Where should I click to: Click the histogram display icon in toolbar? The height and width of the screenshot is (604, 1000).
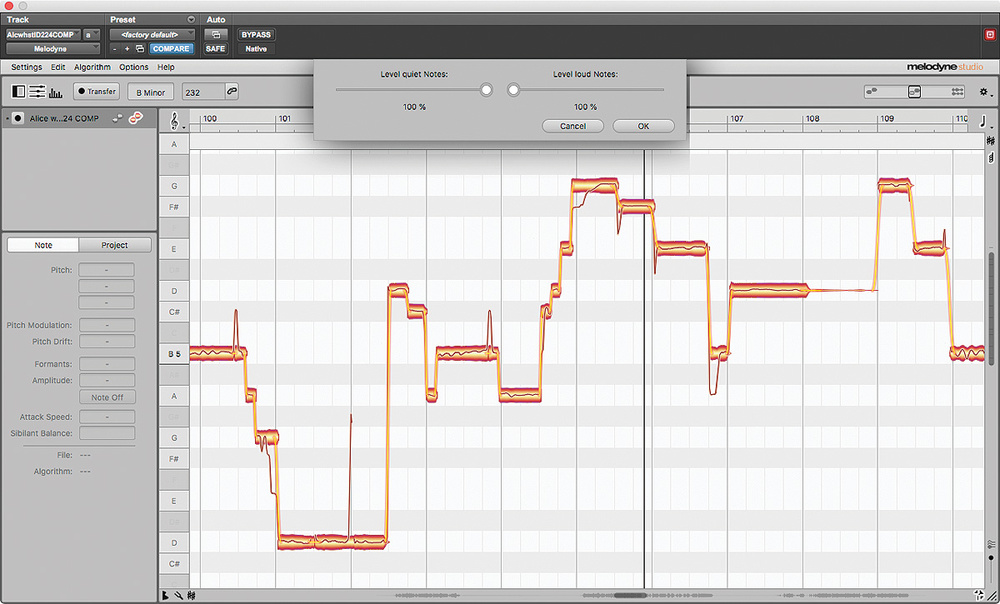tap(54, 92)
